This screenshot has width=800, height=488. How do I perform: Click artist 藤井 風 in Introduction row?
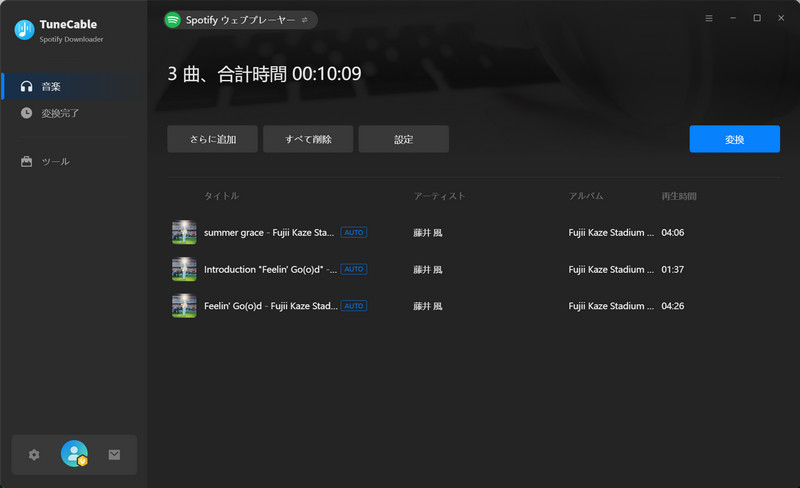point(428,270)
